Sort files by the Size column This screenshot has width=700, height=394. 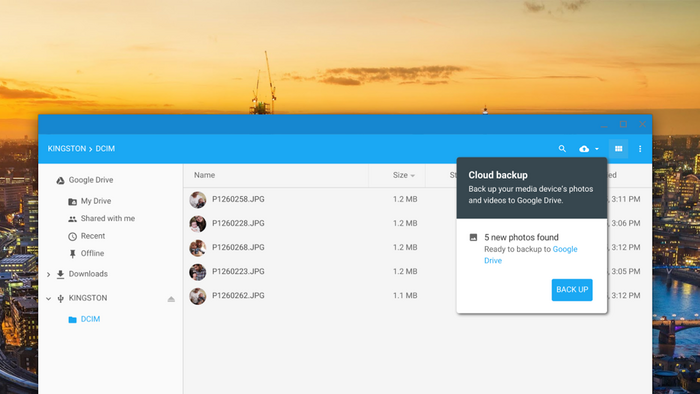pyautogui.click(x=404, y=175)
